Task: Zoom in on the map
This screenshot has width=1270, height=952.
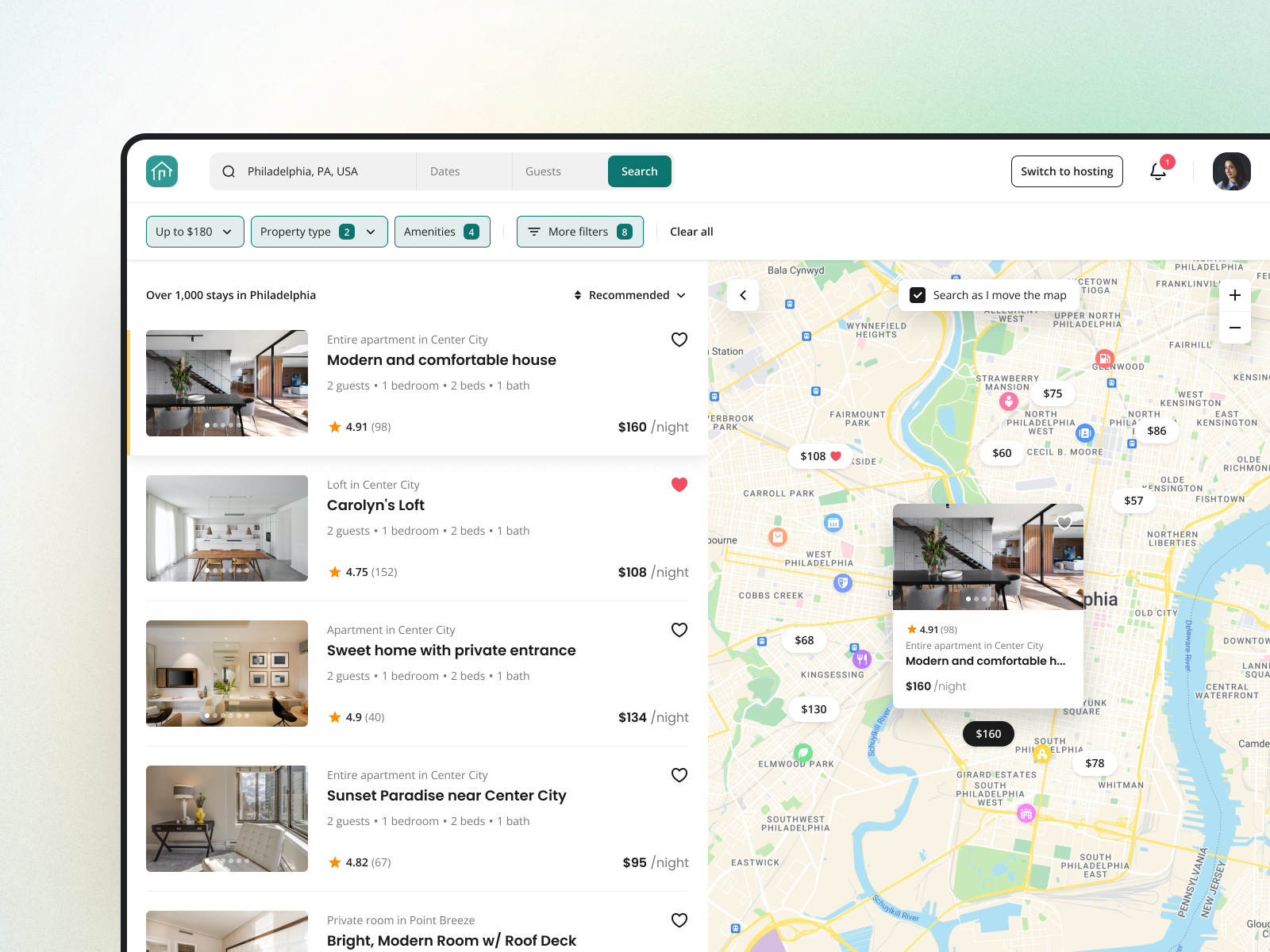Action: point(1235,295)
